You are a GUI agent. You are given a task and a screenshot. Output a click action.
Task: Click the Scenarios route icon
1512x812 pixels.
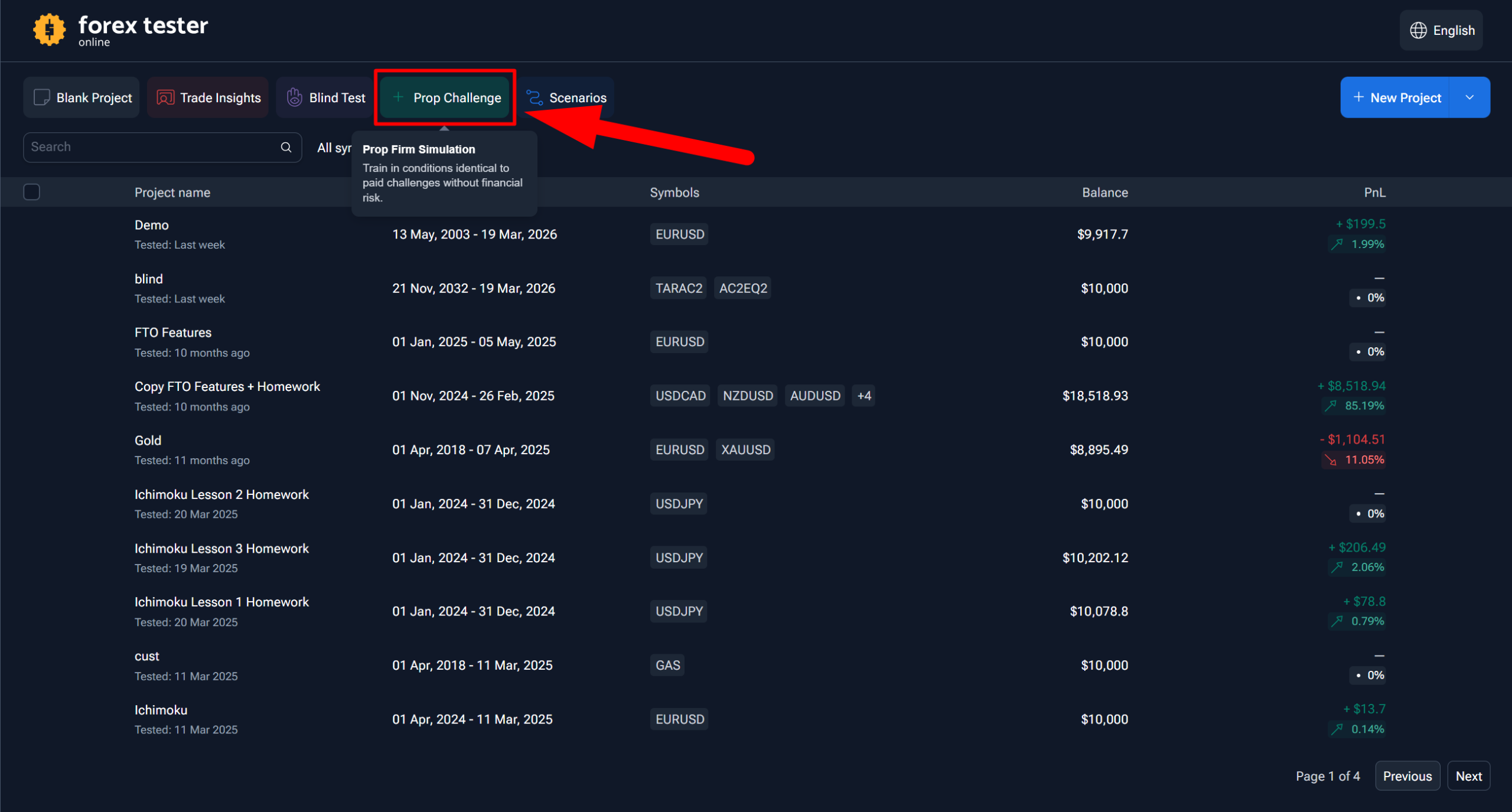tap(535, 97)
